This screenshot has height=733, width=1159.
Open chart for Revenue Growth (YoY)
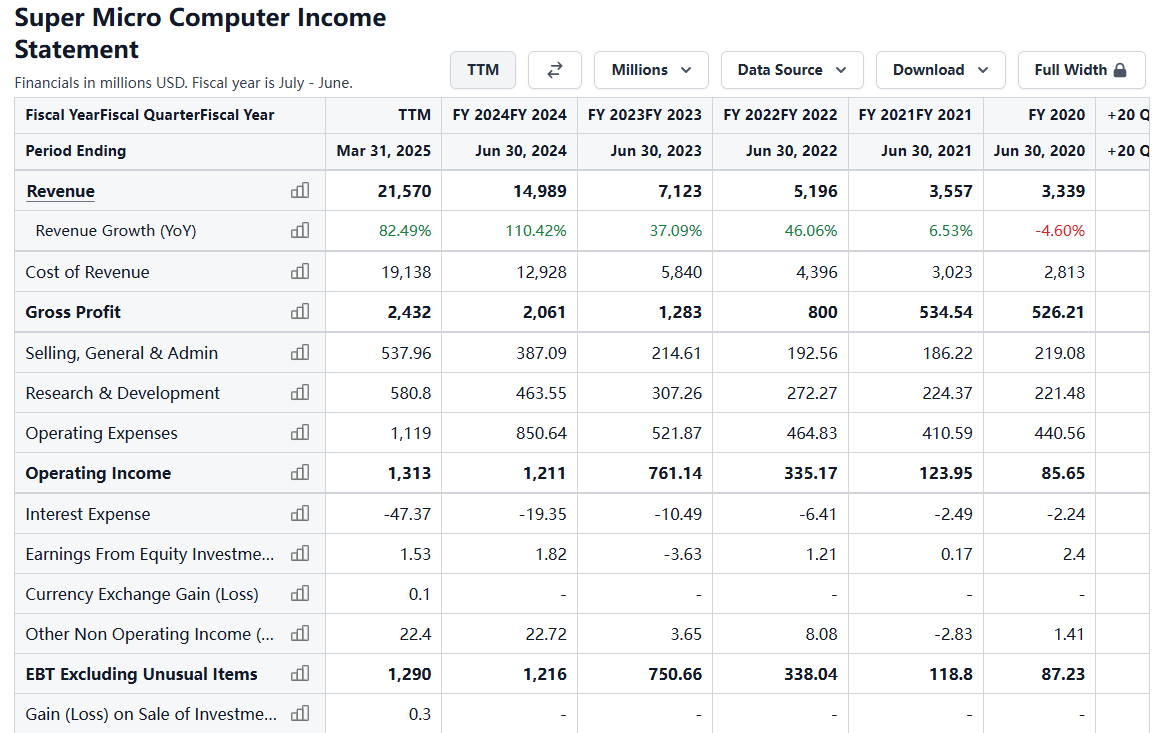pyautogui.click(x=300, y=231)
